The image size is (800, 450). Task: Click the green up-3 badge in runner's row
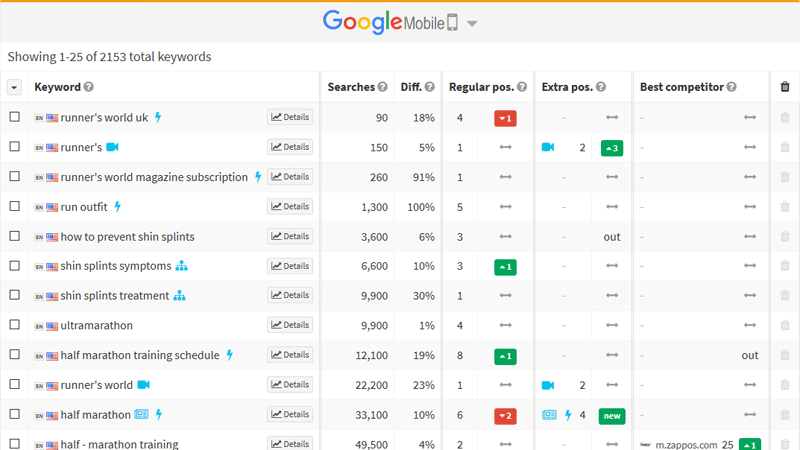(612, 148)
